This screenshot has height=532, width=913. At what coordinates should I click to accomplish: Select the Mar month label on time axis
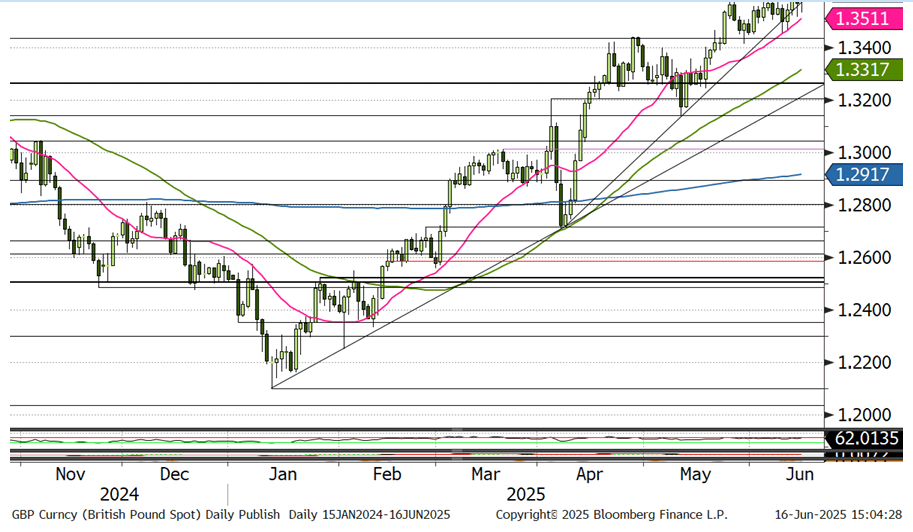click(486, 474)
